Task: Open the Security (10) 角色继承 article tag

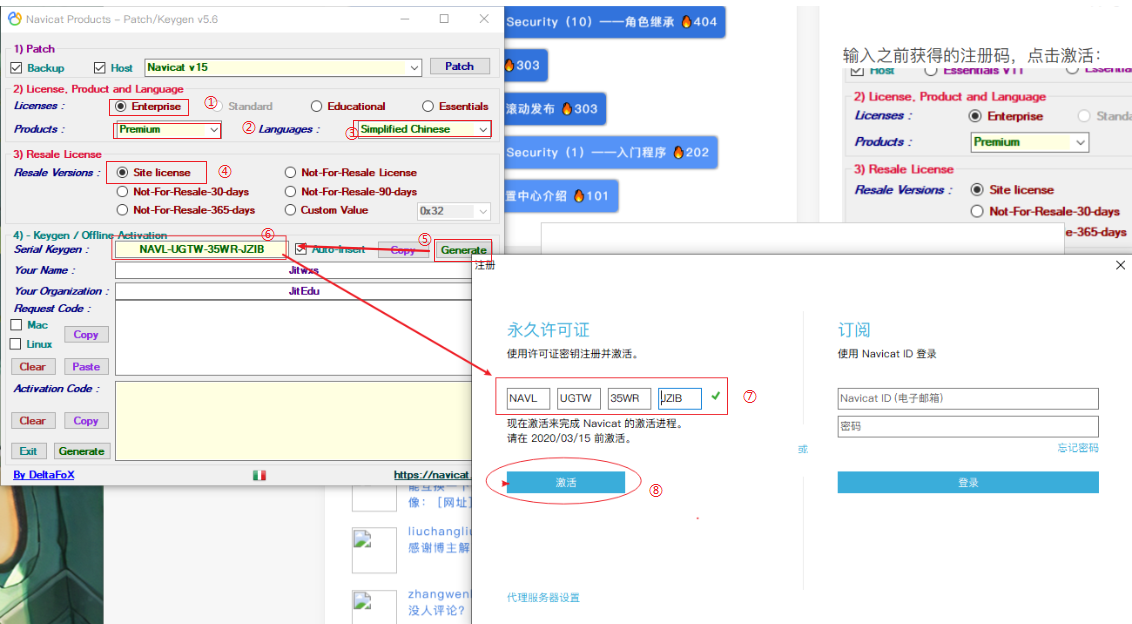Action: (612, 22)
